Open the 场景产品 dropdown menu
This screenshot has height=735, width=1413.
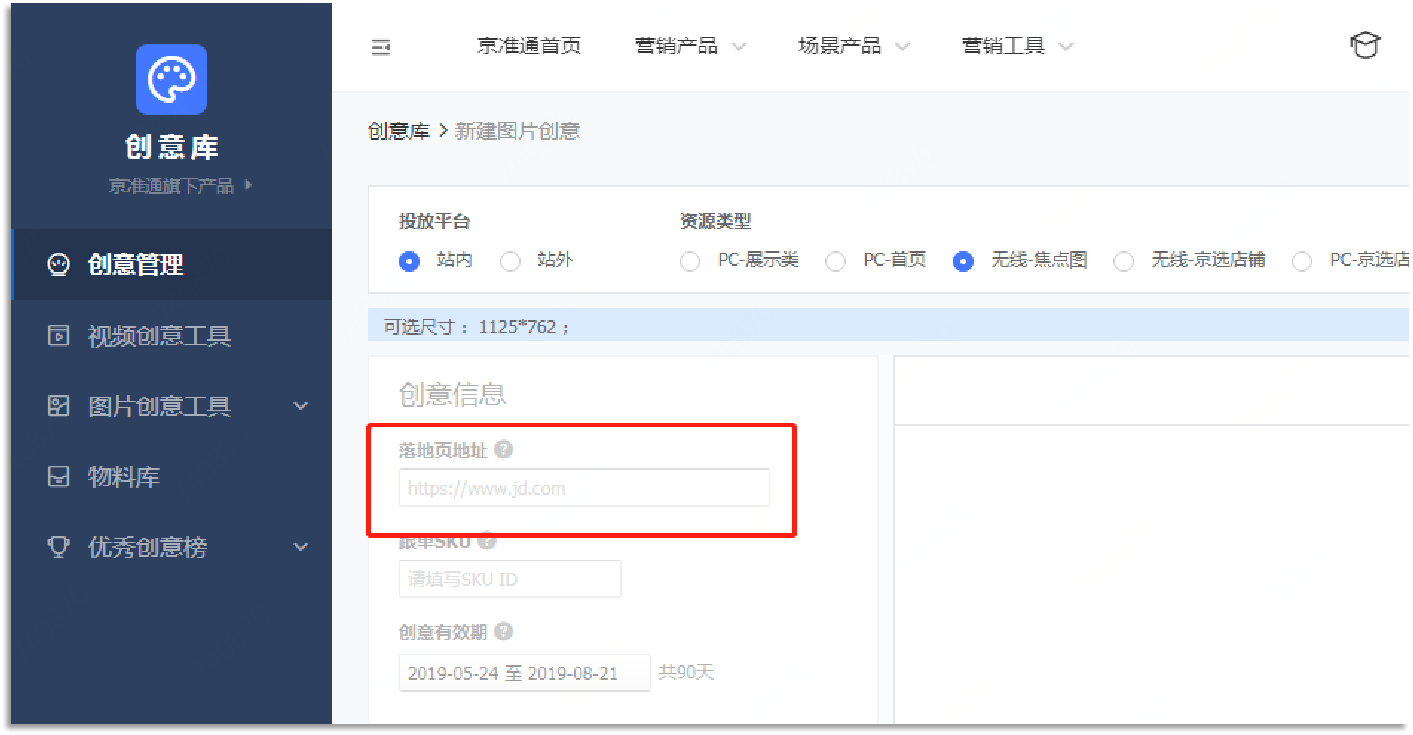pos(853,46)
